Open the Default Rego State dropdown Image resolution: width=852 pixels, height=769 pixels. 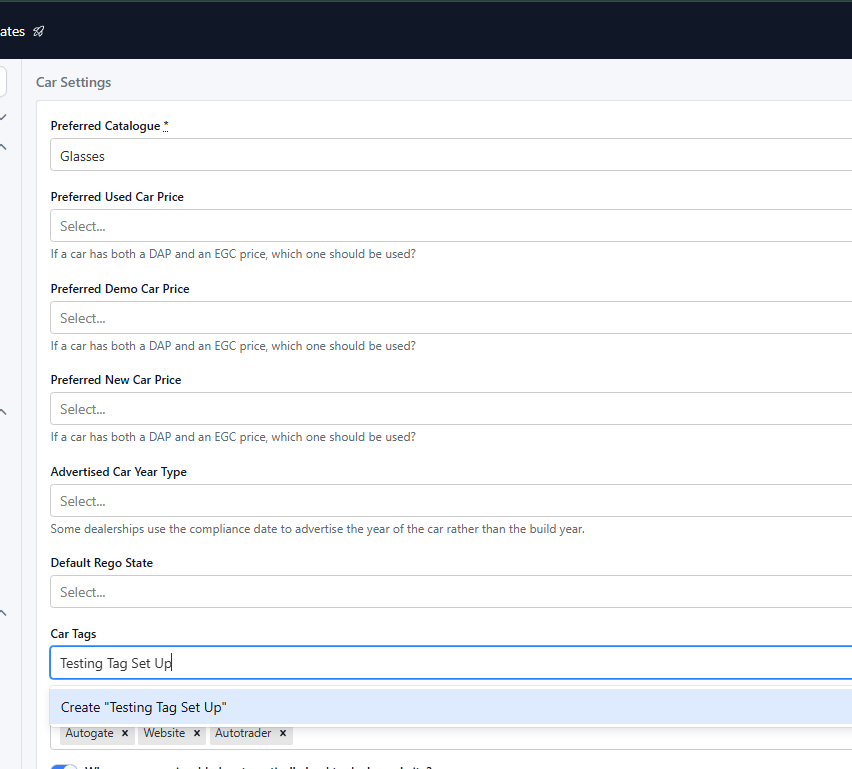pos(450,592)
